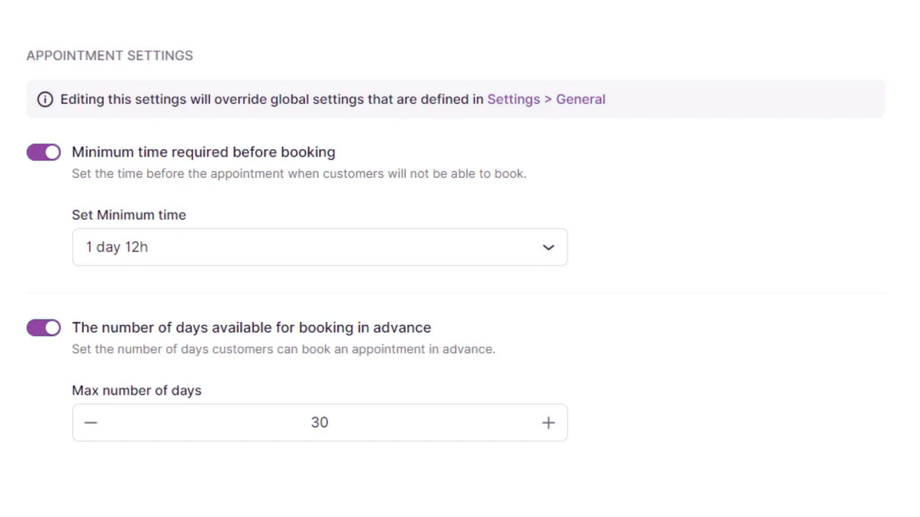Click the override global settings notice text
The image size is (920, 517).
click(272, 99)
